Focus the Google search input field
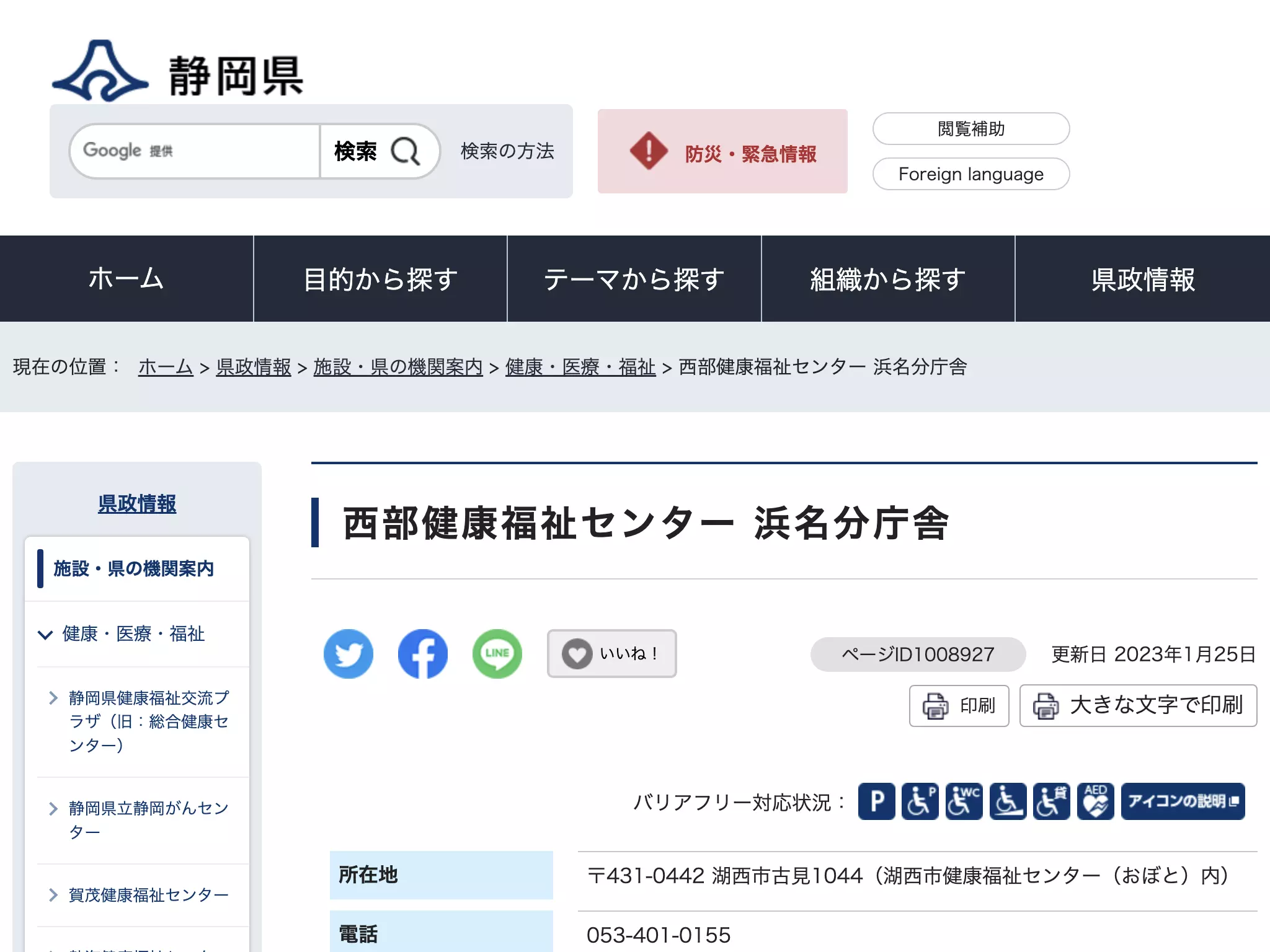 pyautogui.click(x=195, y=151)
